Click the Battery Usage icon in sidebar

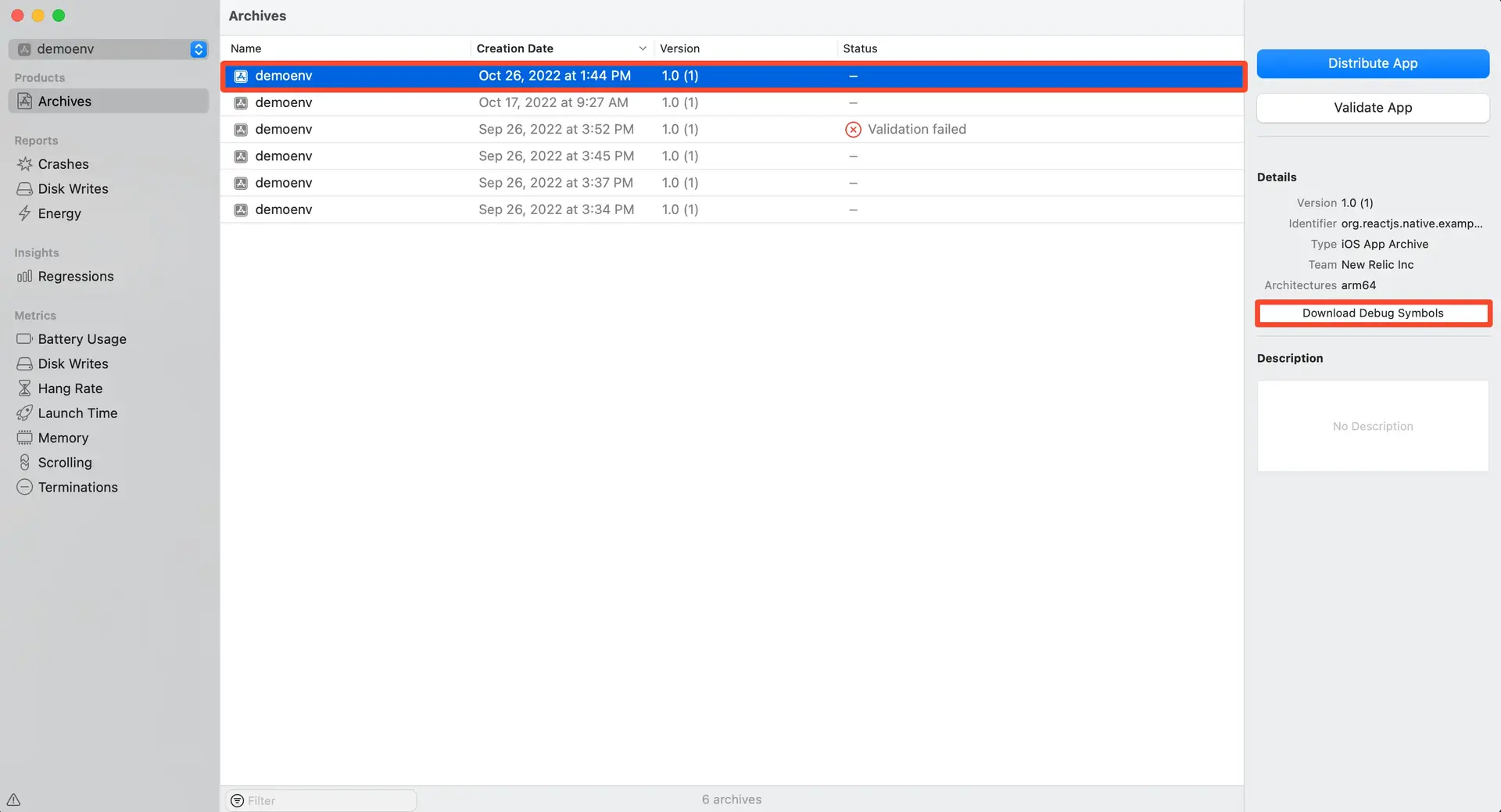[24, 339]
